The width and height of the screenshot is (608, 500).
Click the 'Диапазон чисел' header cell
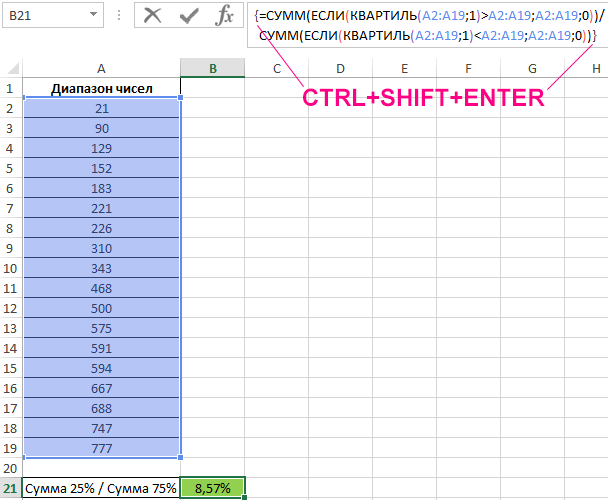pyautogui.click(x=102, y=88)
